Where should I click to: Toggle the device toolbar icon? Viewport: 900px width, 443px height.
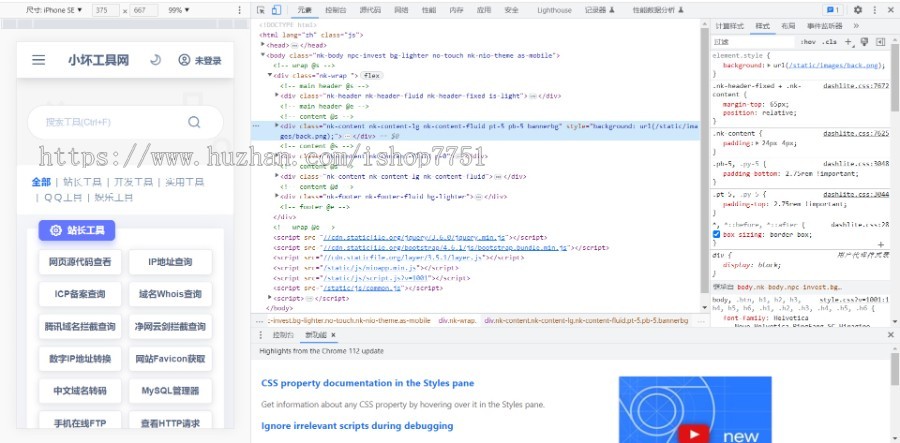[276, 10]
